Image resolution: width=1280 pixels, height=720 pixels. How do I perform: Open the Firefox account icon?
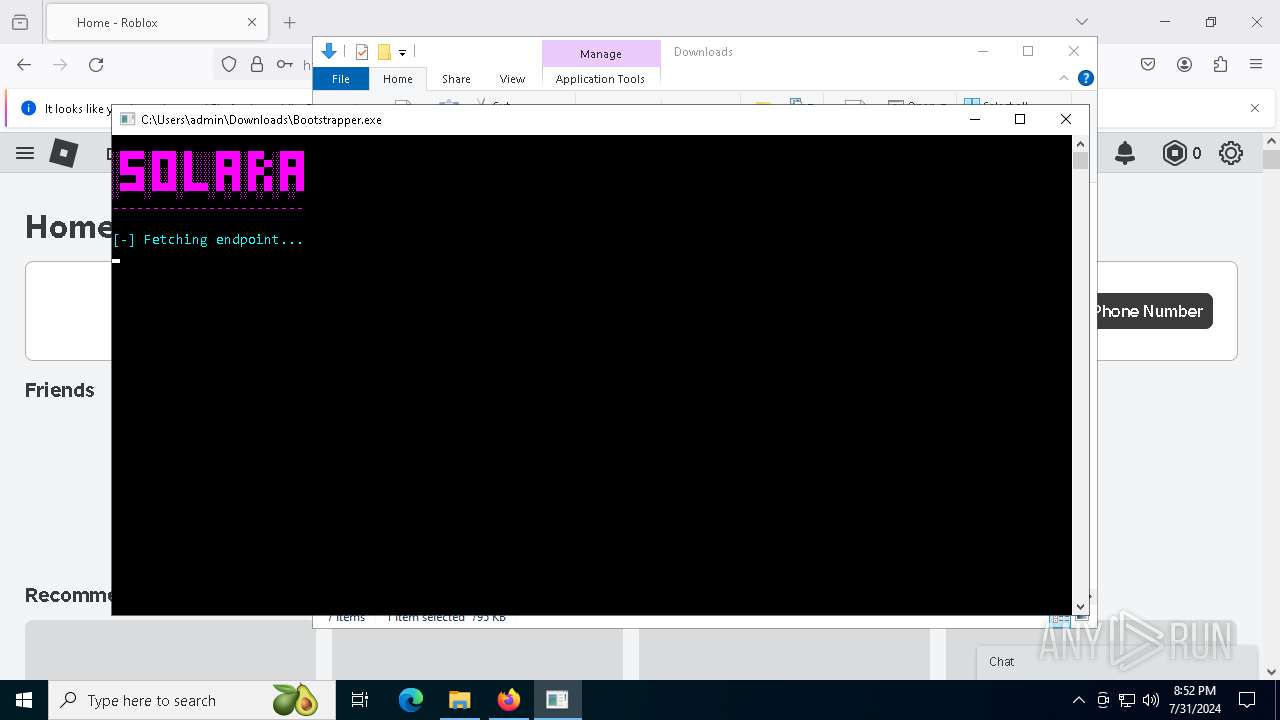point(1184,64)
